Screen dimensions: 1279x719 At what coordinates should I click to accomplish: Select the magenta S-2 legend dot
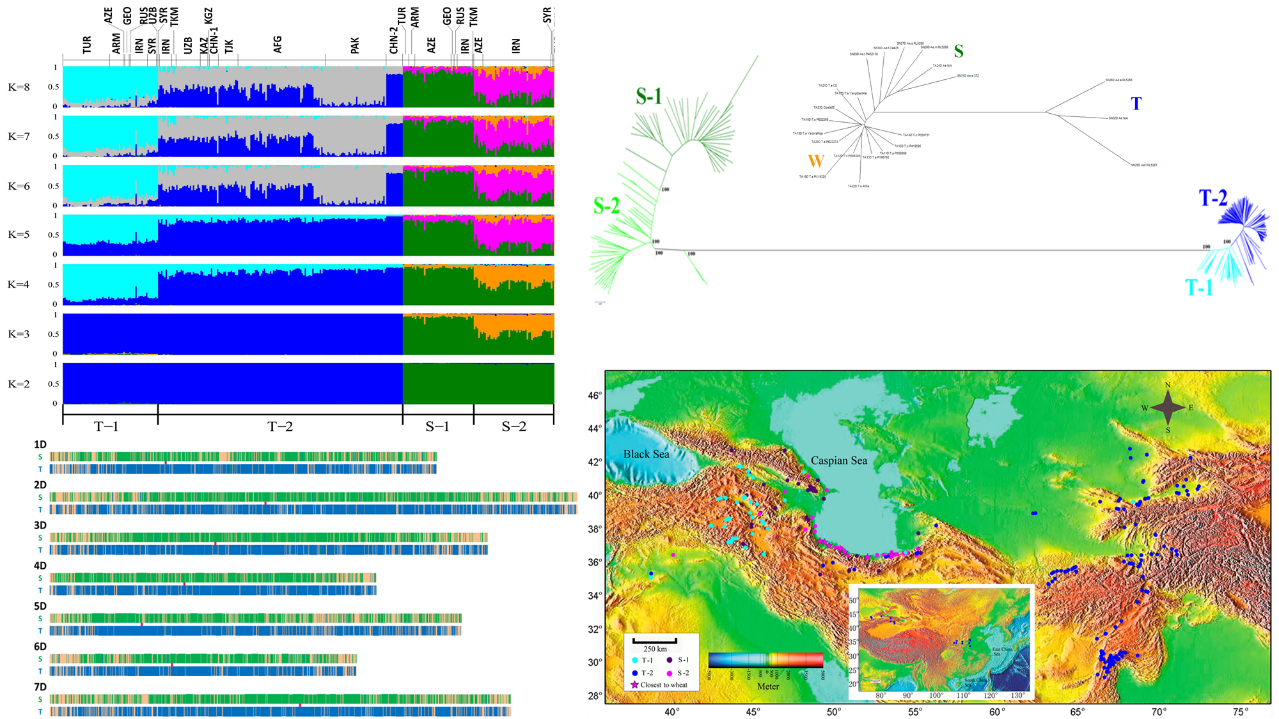[x=669, y=672]
